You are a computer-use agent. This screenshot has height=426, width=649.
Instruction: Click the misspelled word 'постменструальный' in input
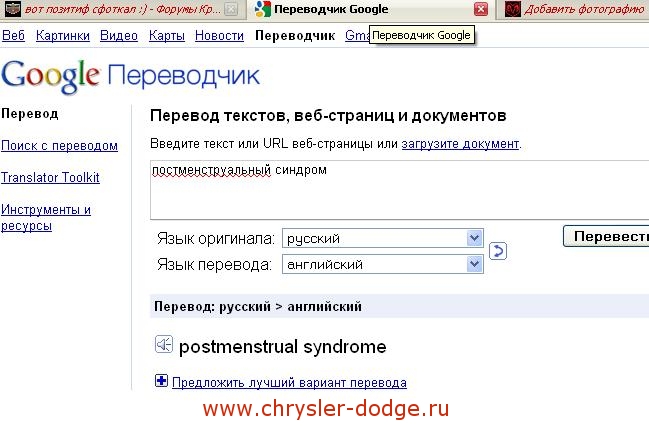click(x=212, y=170)
